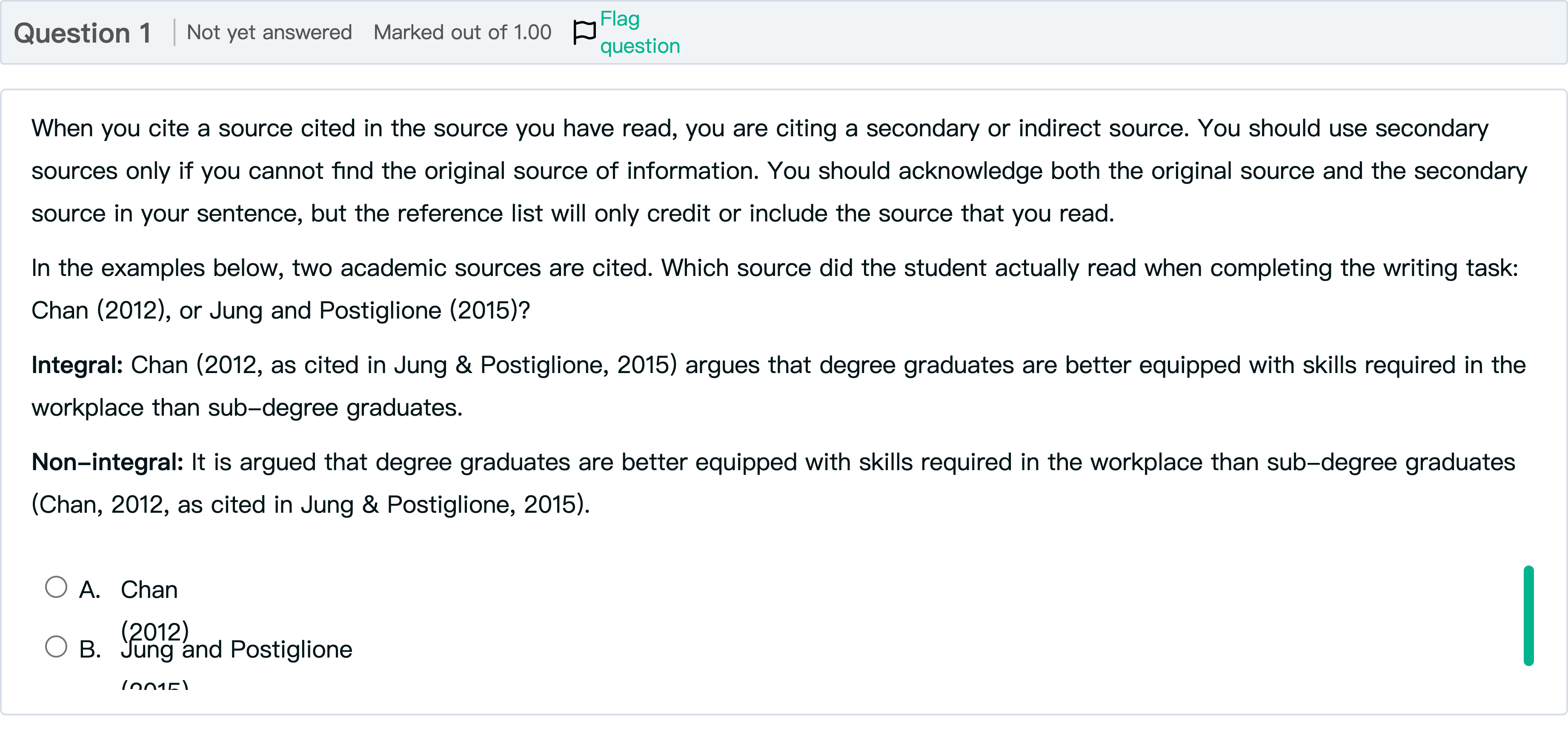Viewport: 1568px width, 741px height.
Task: Click the Flag question link text
Action: (x=639, y=32)
